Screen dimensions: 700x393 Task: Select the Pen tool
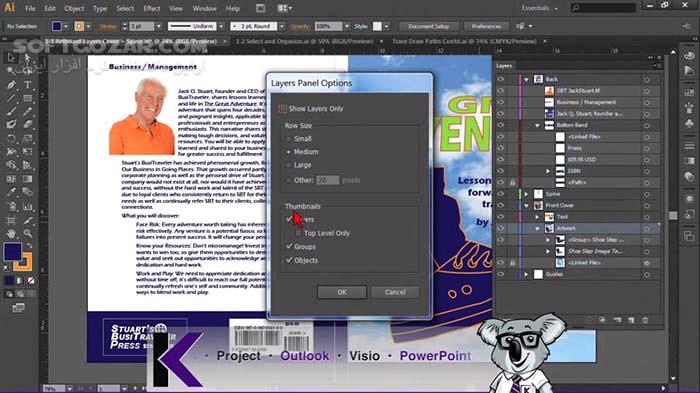click(11, 84)
